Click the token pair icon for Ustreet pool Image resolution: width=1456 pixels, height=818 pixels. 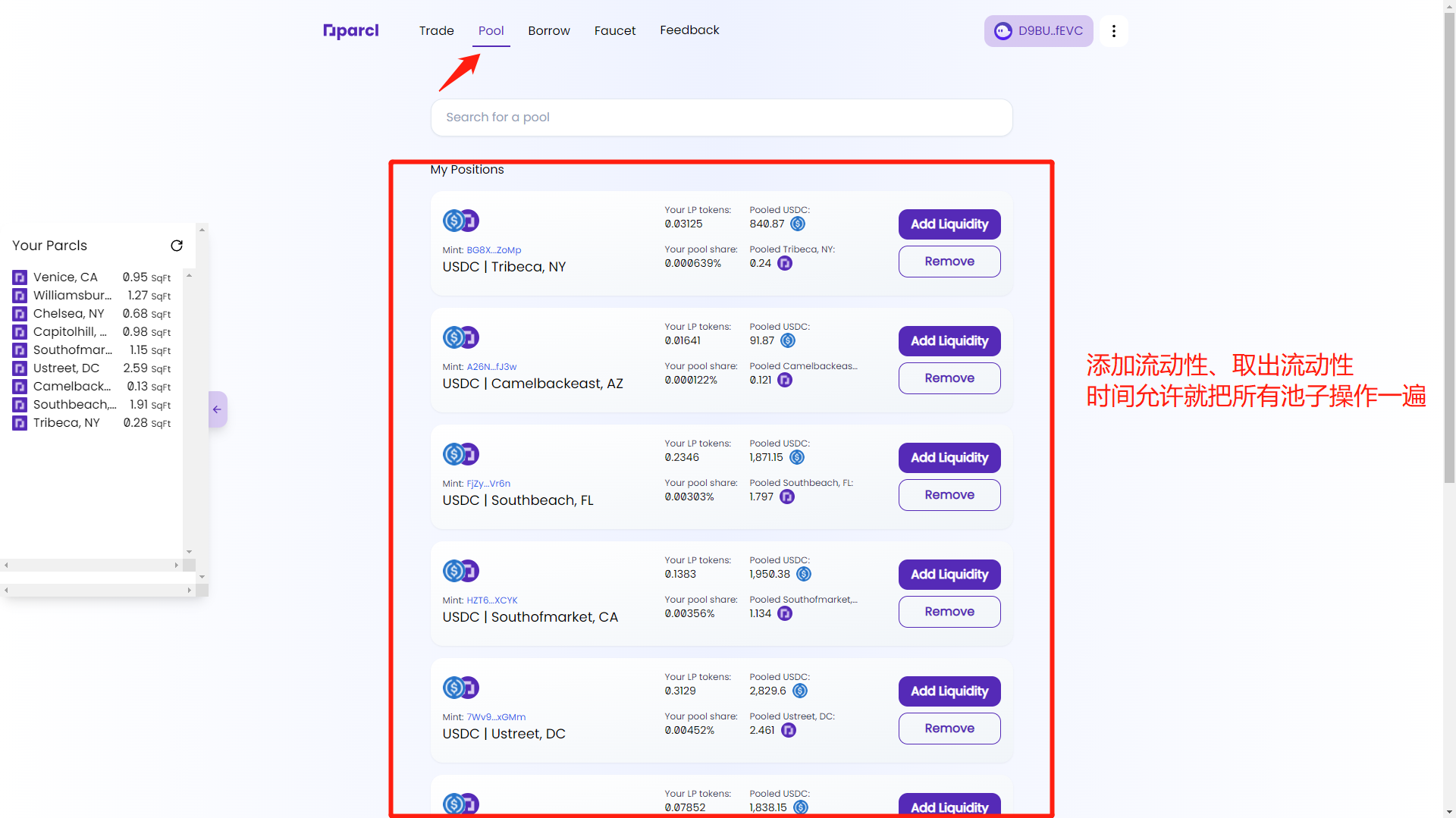point(461,688)
